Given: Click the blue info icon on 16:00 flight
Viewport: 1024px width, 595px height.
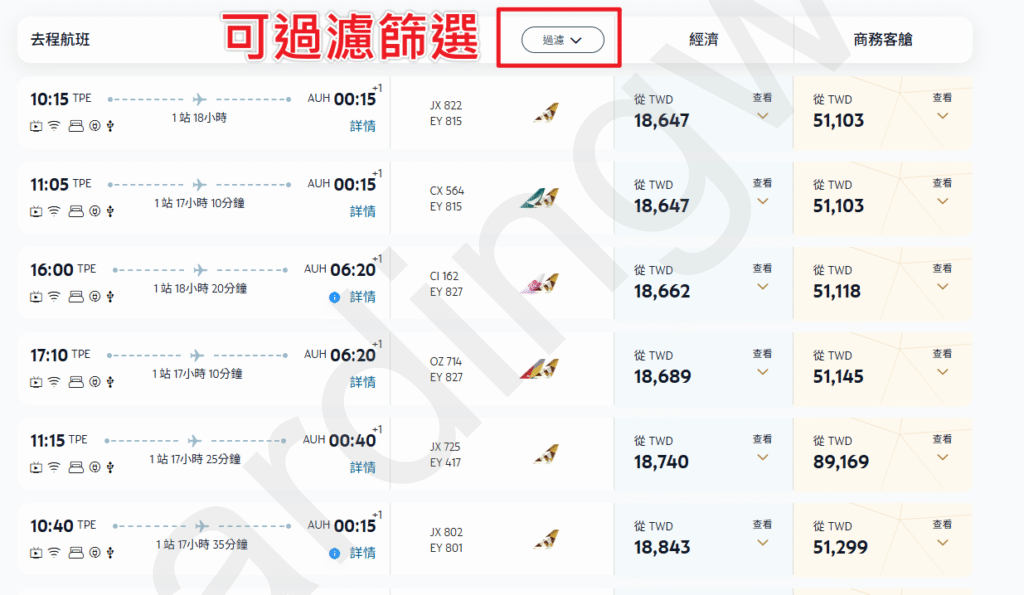Looking at the screenshot, I should pyautogui.click(x=334, y=297).
